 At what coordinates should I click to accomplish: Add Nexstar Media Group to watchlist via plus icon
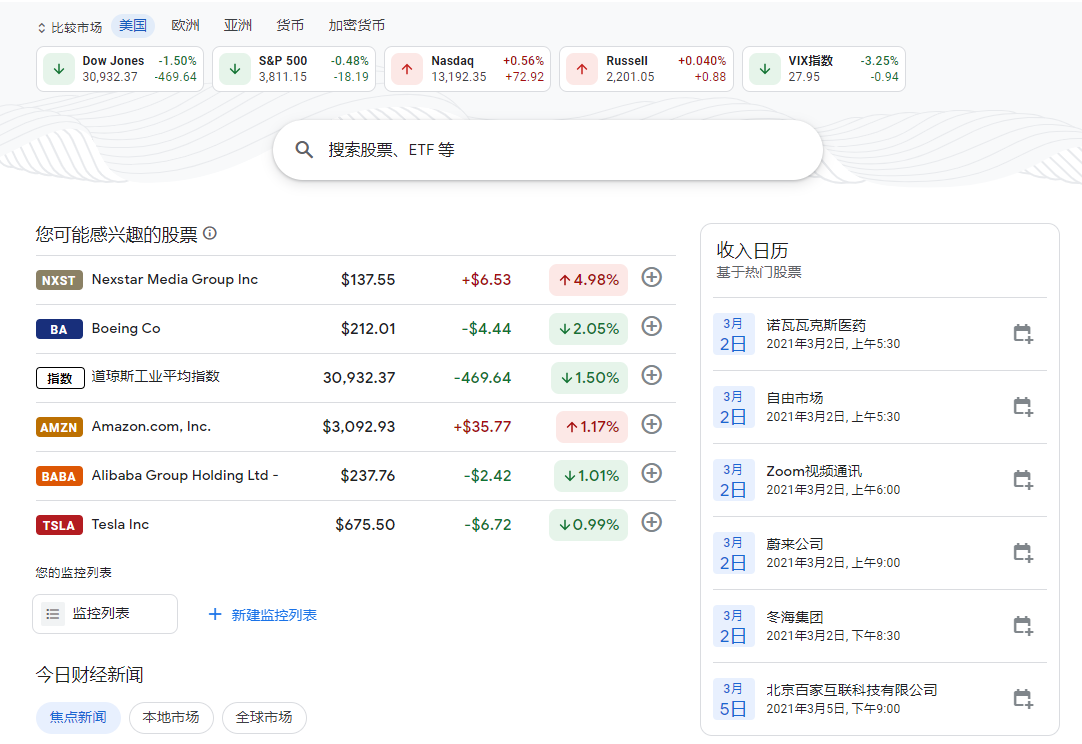tap(651, 278)
